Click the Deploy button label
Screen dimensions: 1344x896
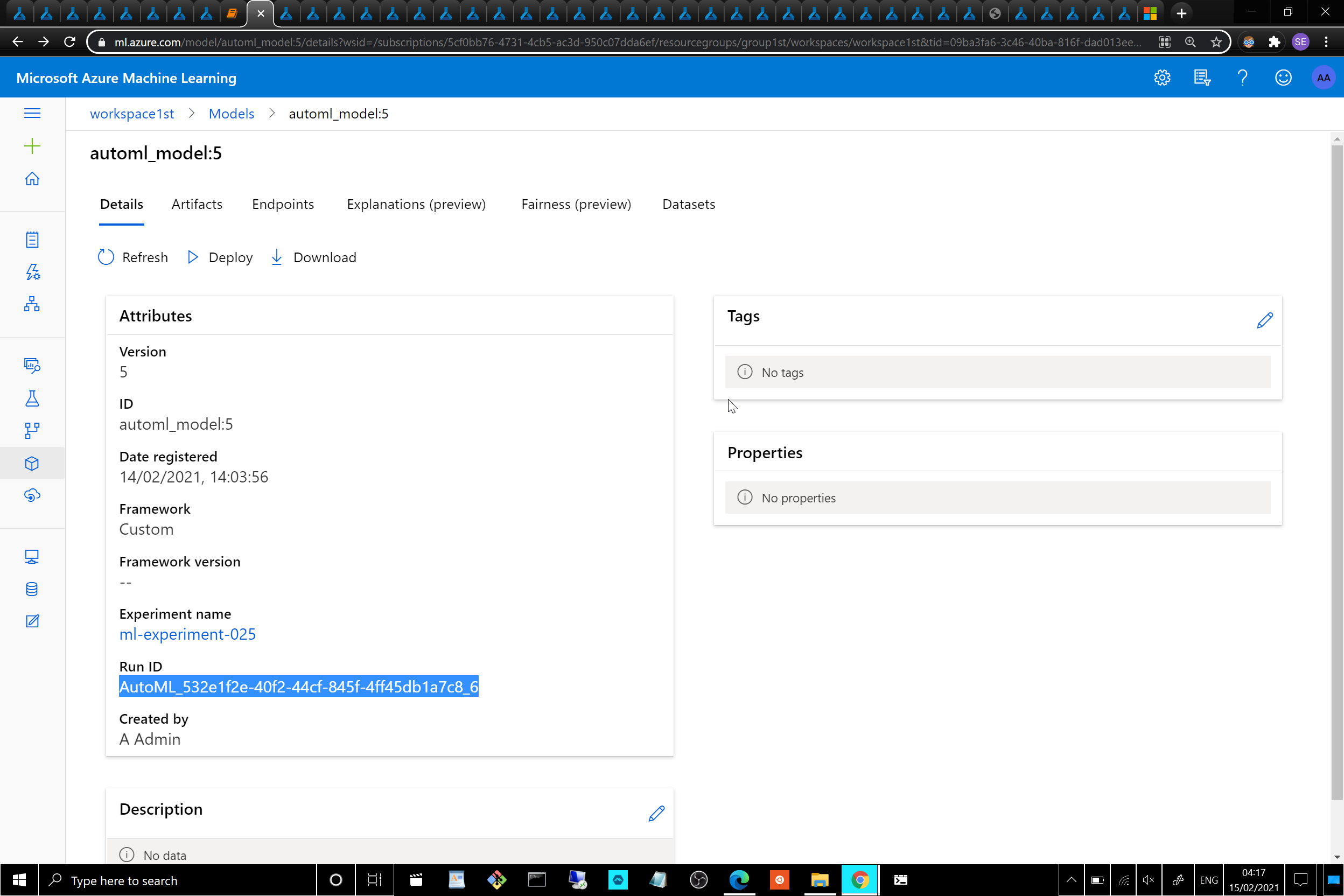pyautogui.click(x=230, y=257)
